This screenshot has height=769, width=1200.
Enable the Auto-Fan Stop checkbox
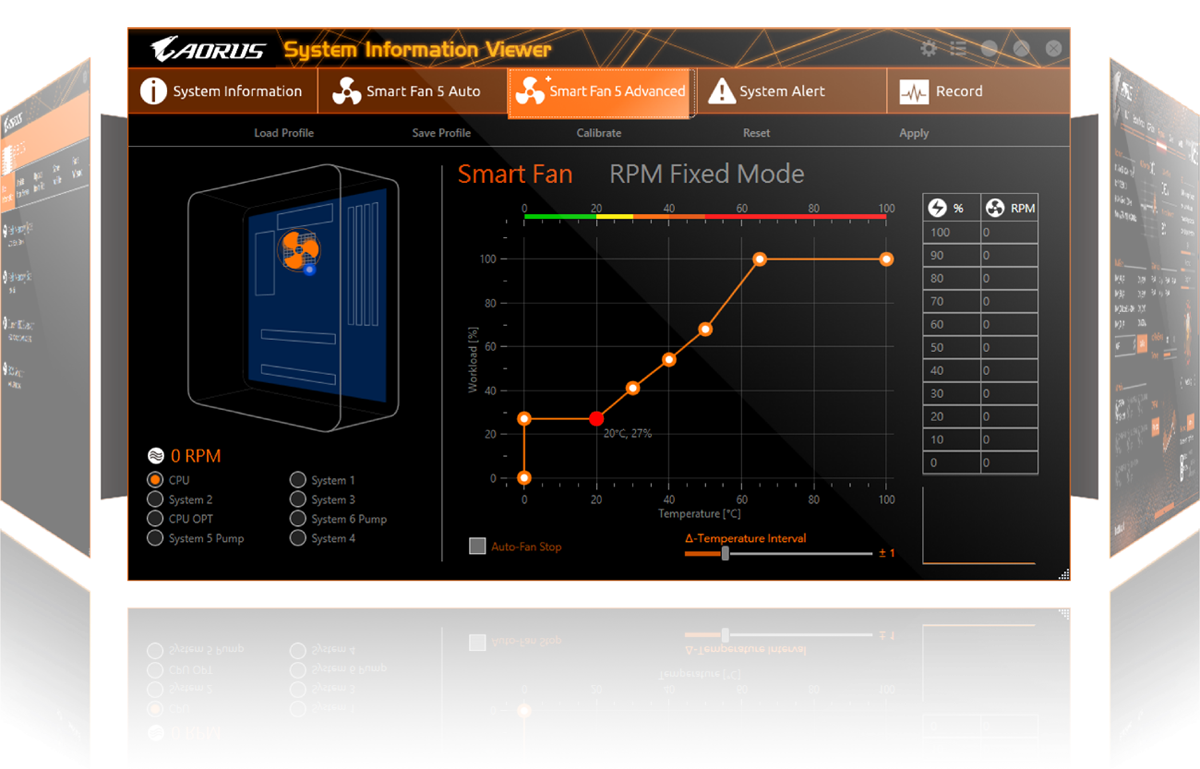click(x=478, y=547)
